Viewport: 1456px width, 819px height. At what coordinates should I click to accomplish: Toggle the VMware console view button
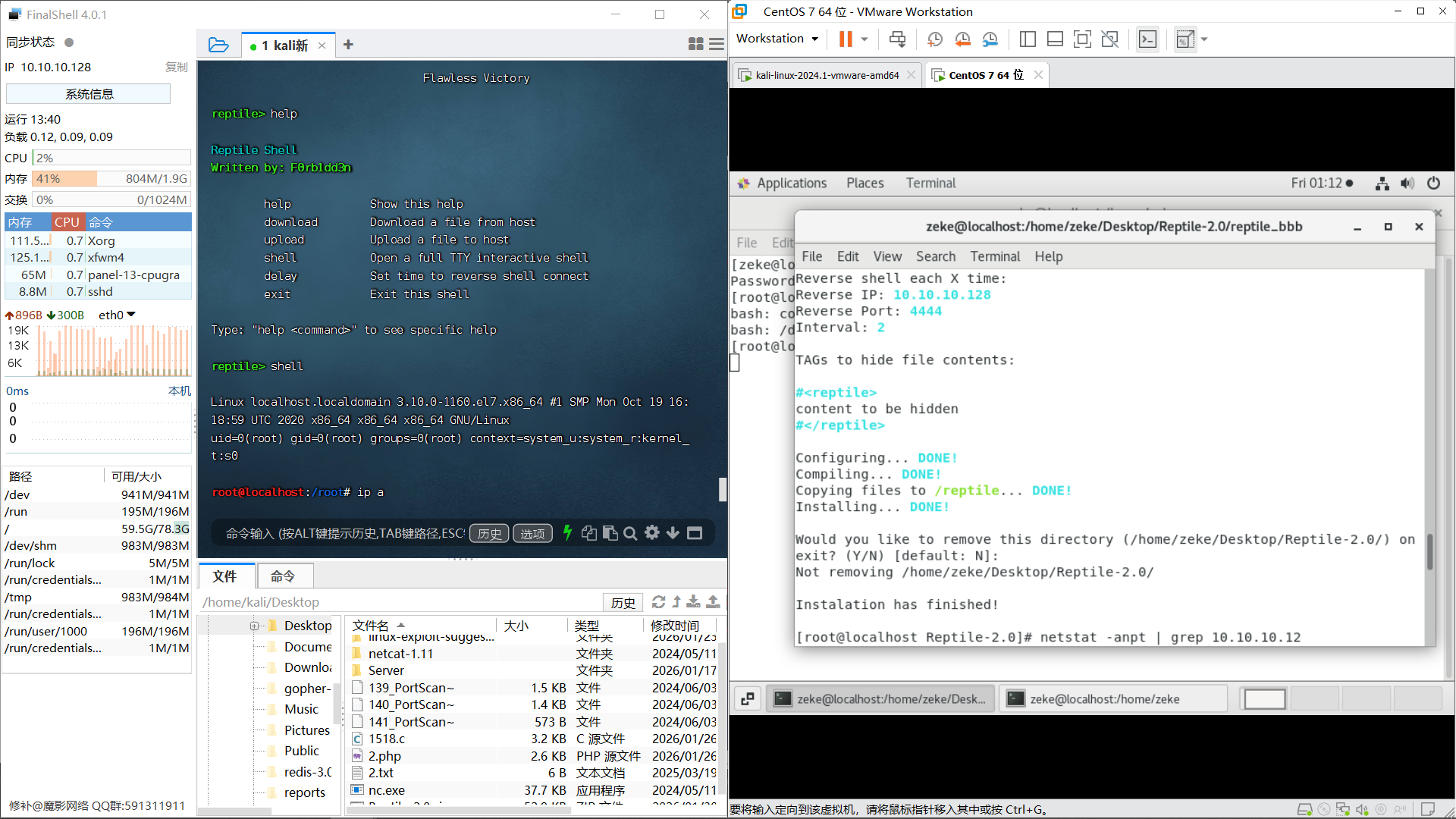click(x=1147, y=39)
